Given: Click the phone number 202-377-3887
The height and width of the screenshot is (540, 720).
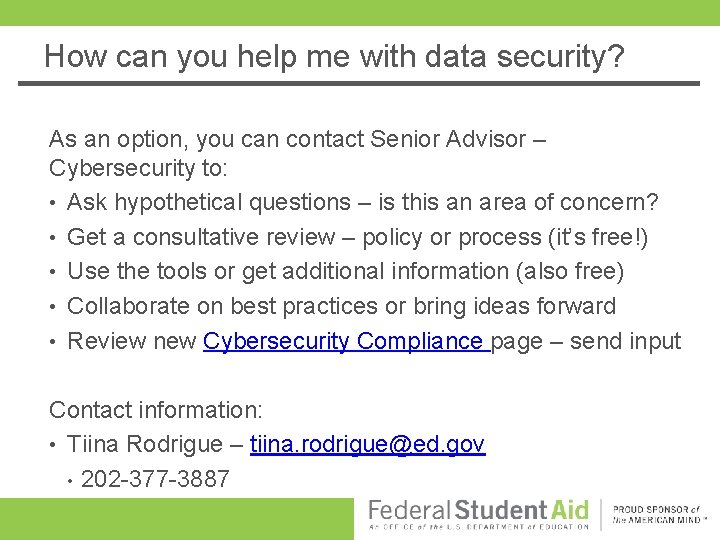Looking at the screenshot, I should (155, 479).
